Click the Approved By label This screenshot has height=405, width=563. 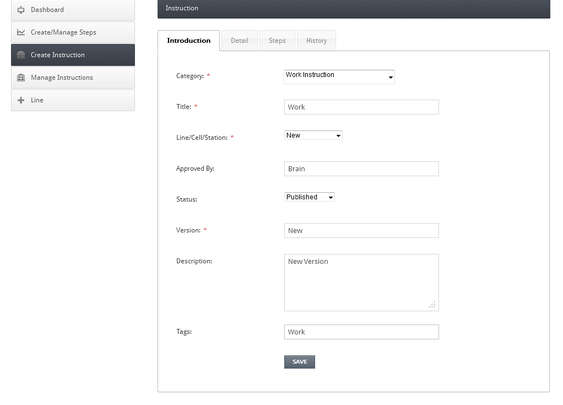point(195,168)
